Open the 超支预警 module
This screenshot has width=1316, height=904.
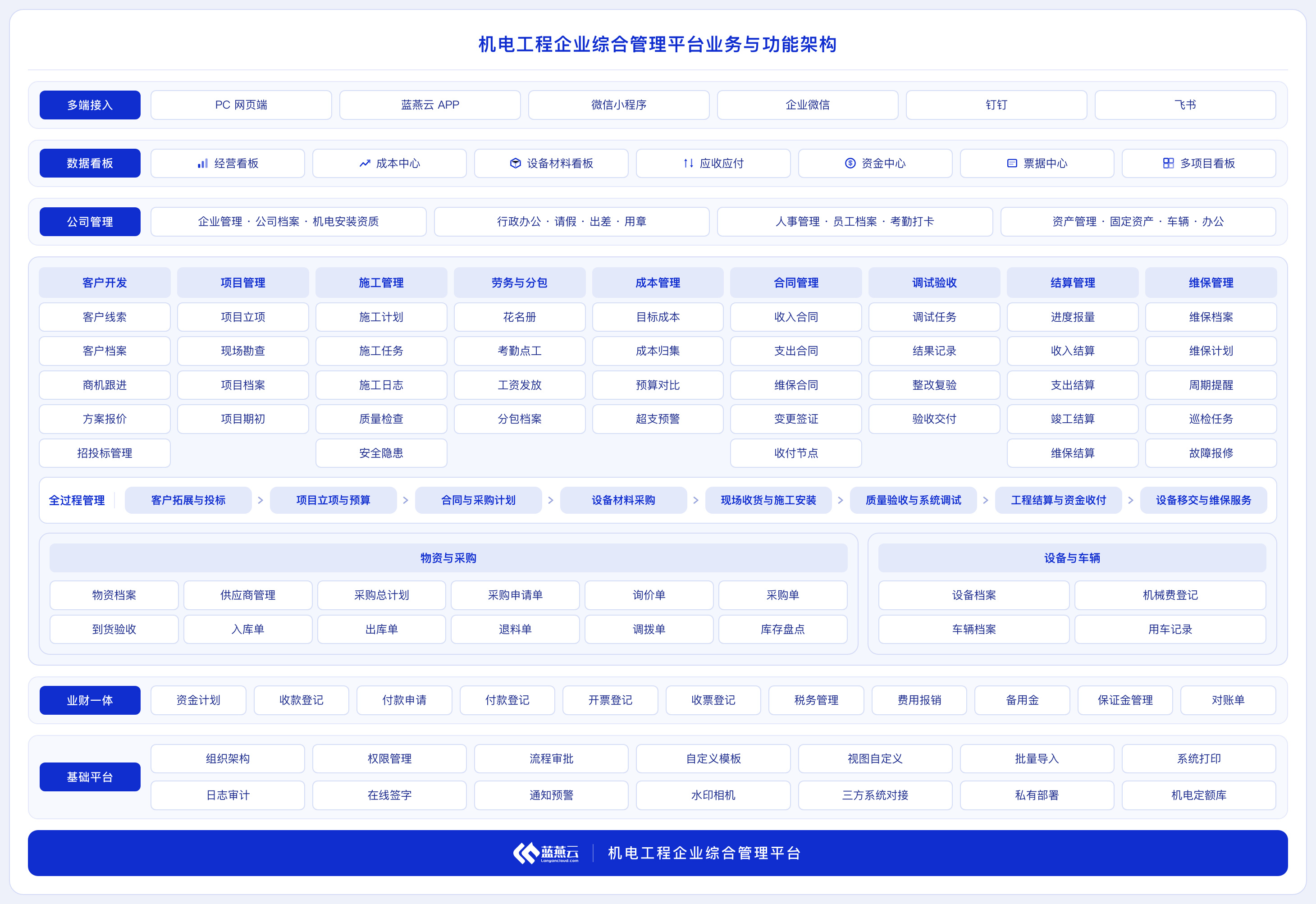point(658,419)
